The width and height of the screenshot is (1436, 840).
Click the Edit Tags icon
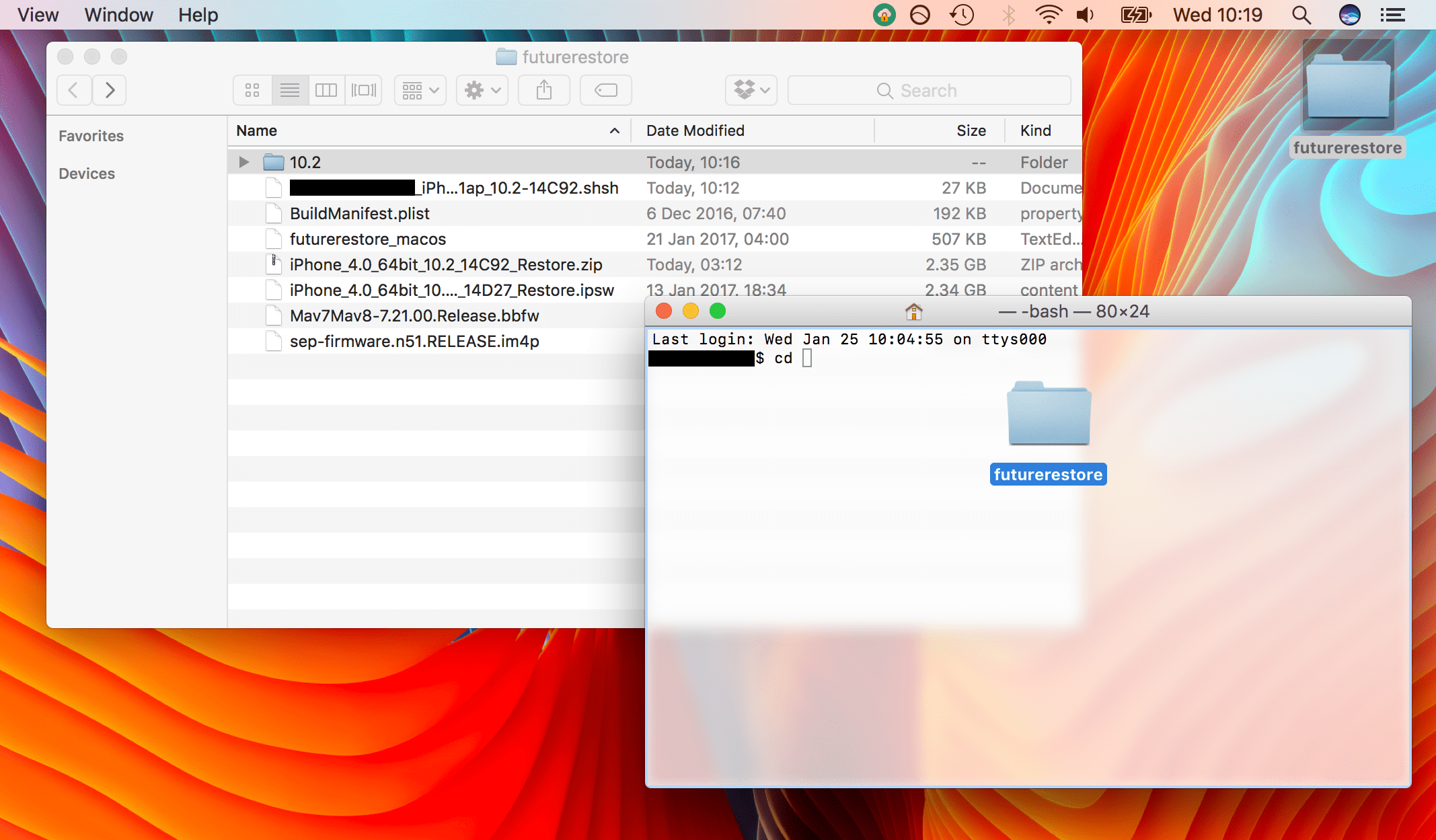tap(605, 90)
